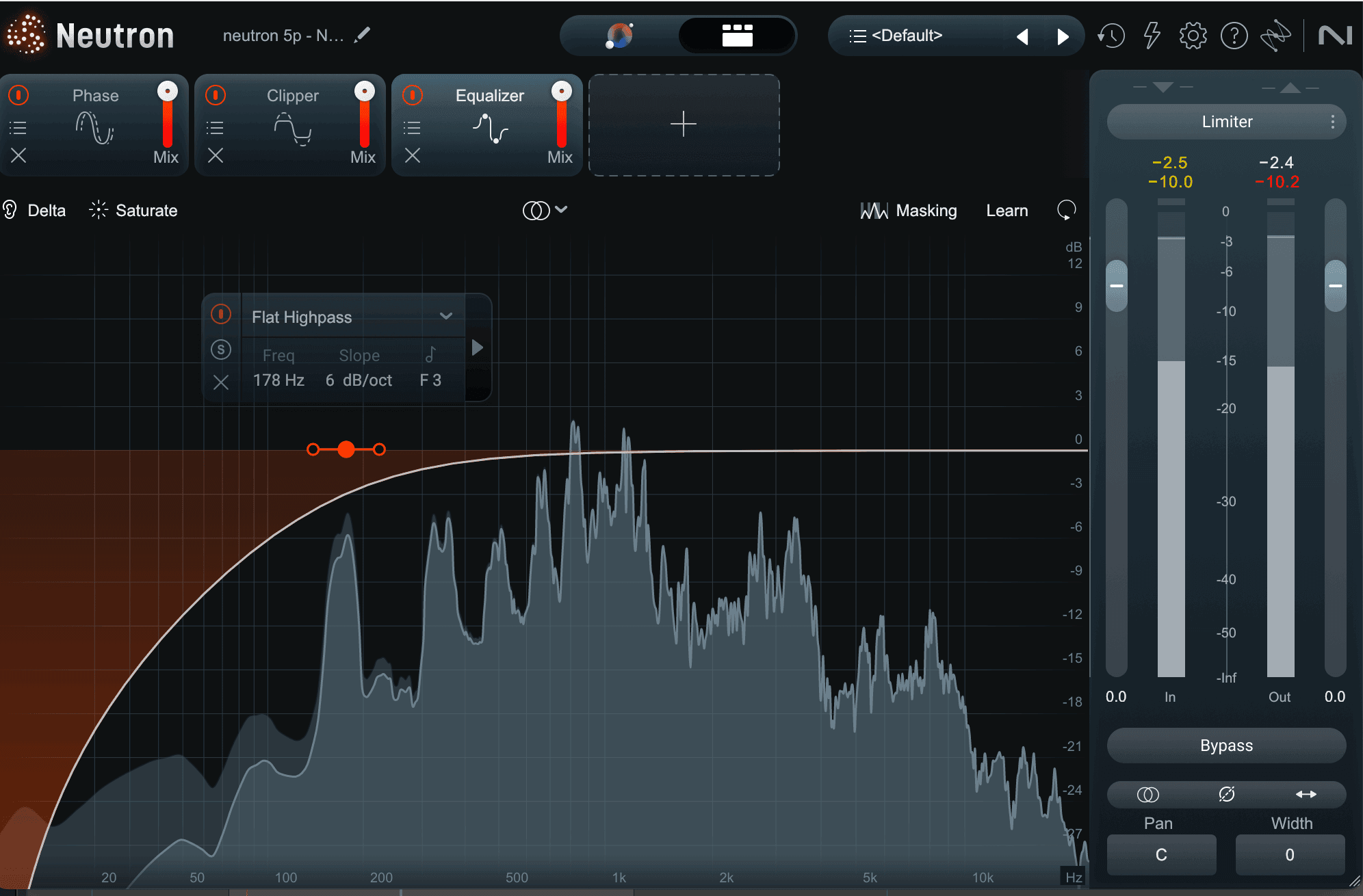Click the Phase module Mix slider
Screen dimensions: 1363x896
click(x=168, y=115)
